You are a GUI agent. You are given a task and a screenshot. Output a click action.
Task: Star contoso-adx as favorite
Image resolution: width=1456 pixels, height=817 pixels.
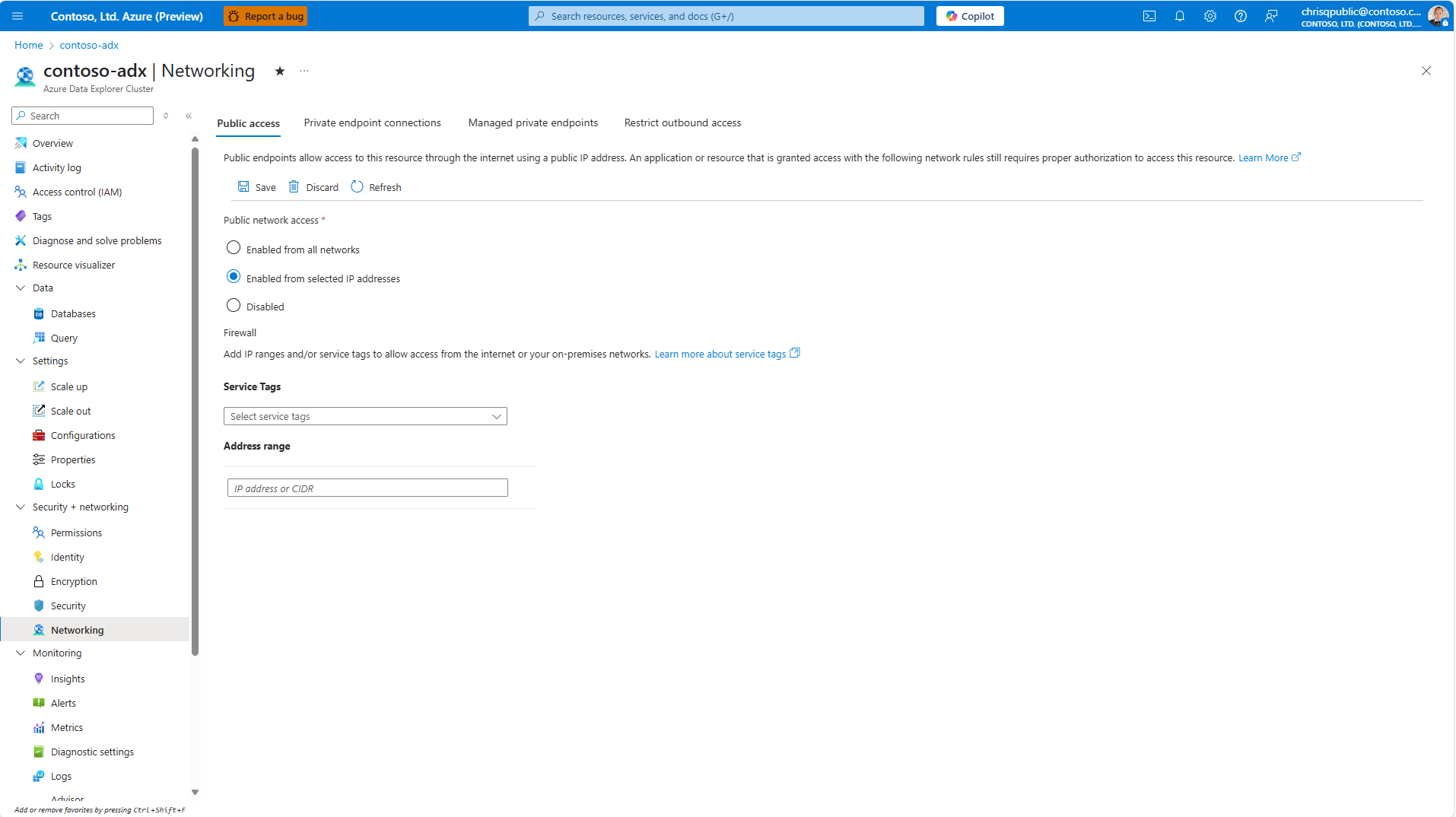point(279,71)
